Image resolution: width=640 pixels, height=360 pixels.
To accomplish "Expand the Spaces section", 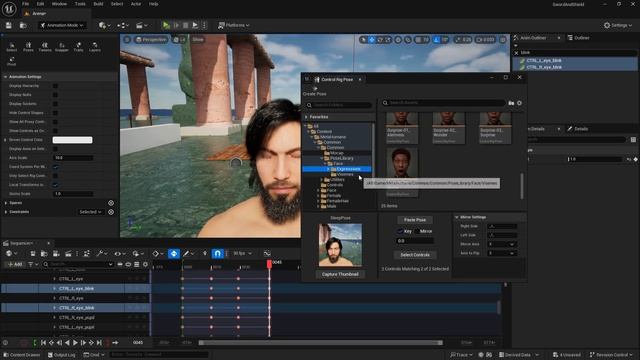I will pyautogui.click(x=6, y=203).
